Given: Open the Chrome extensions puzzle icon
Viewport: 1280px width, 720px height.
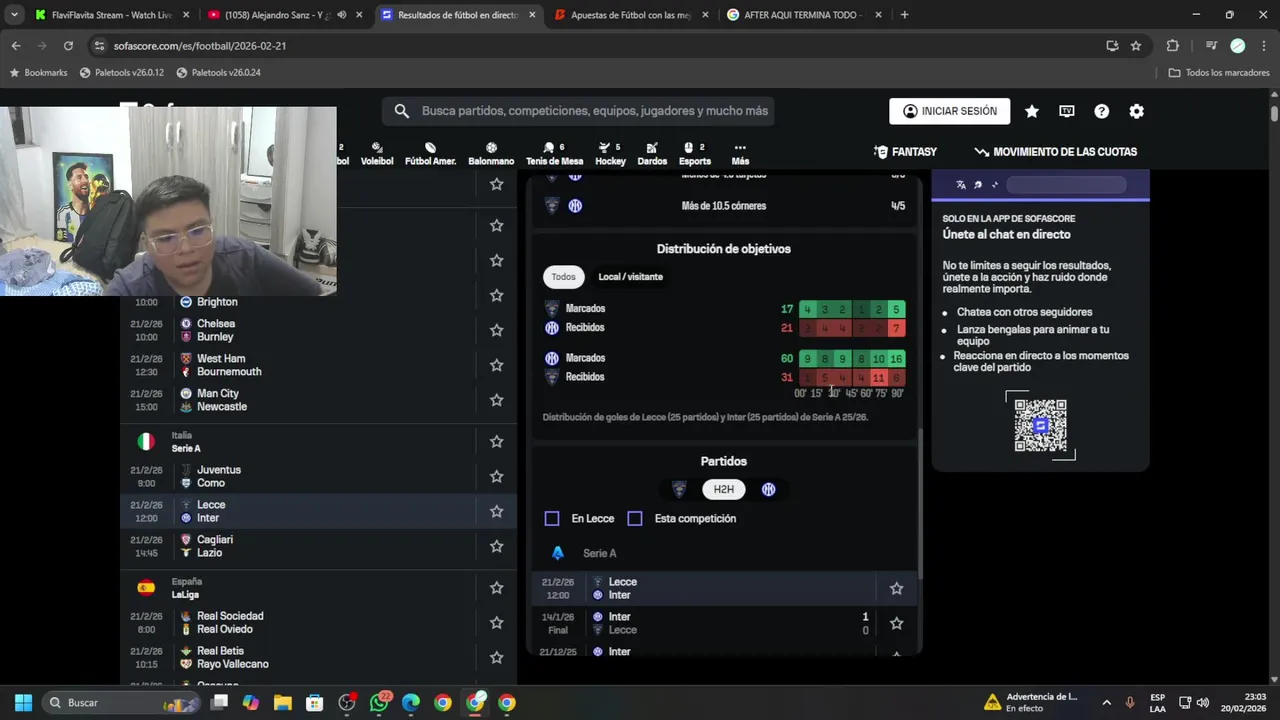Looking at the screenshot, I should coord(1173,46).
